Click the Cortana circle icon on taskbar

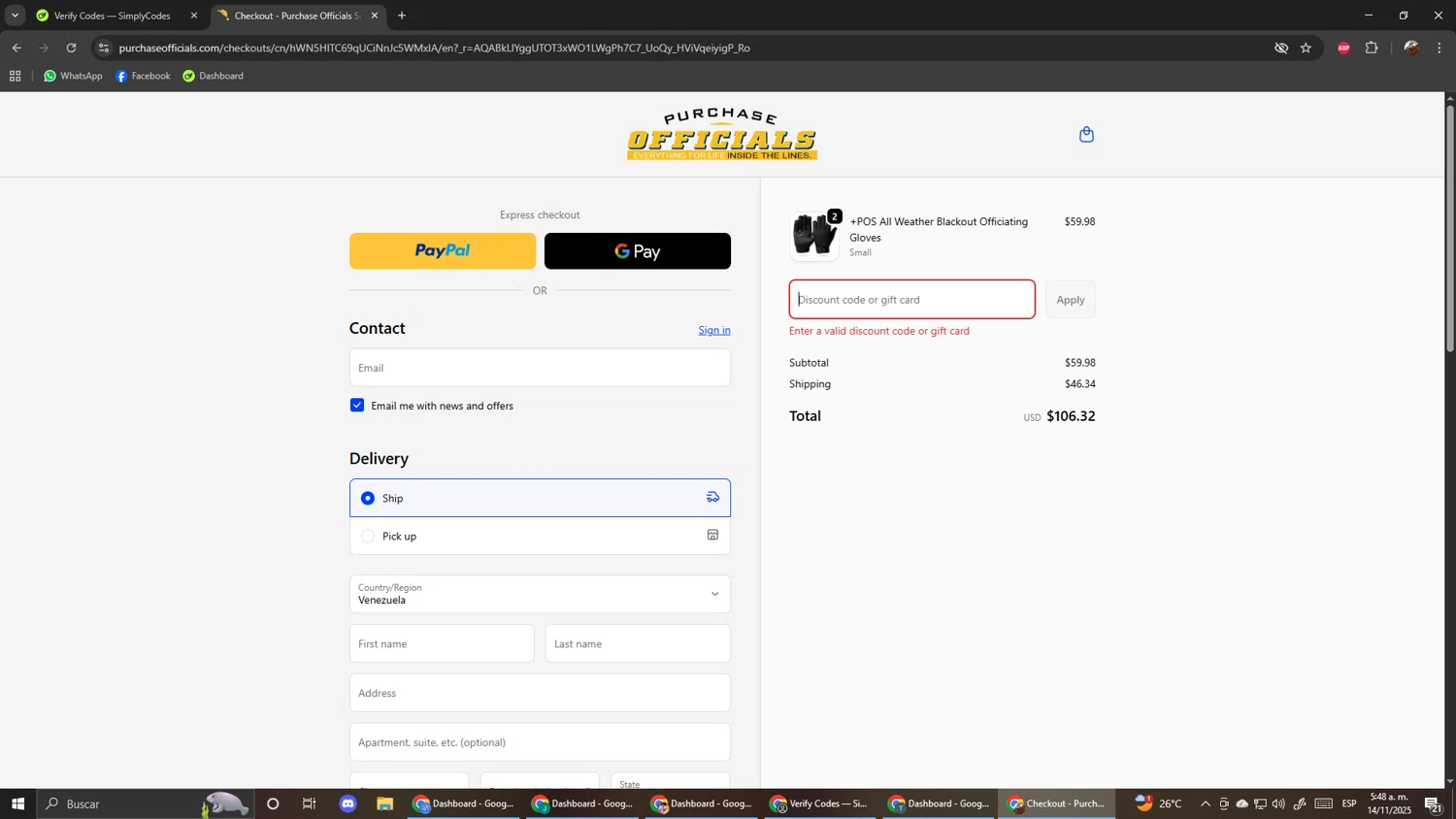(273, 803)
